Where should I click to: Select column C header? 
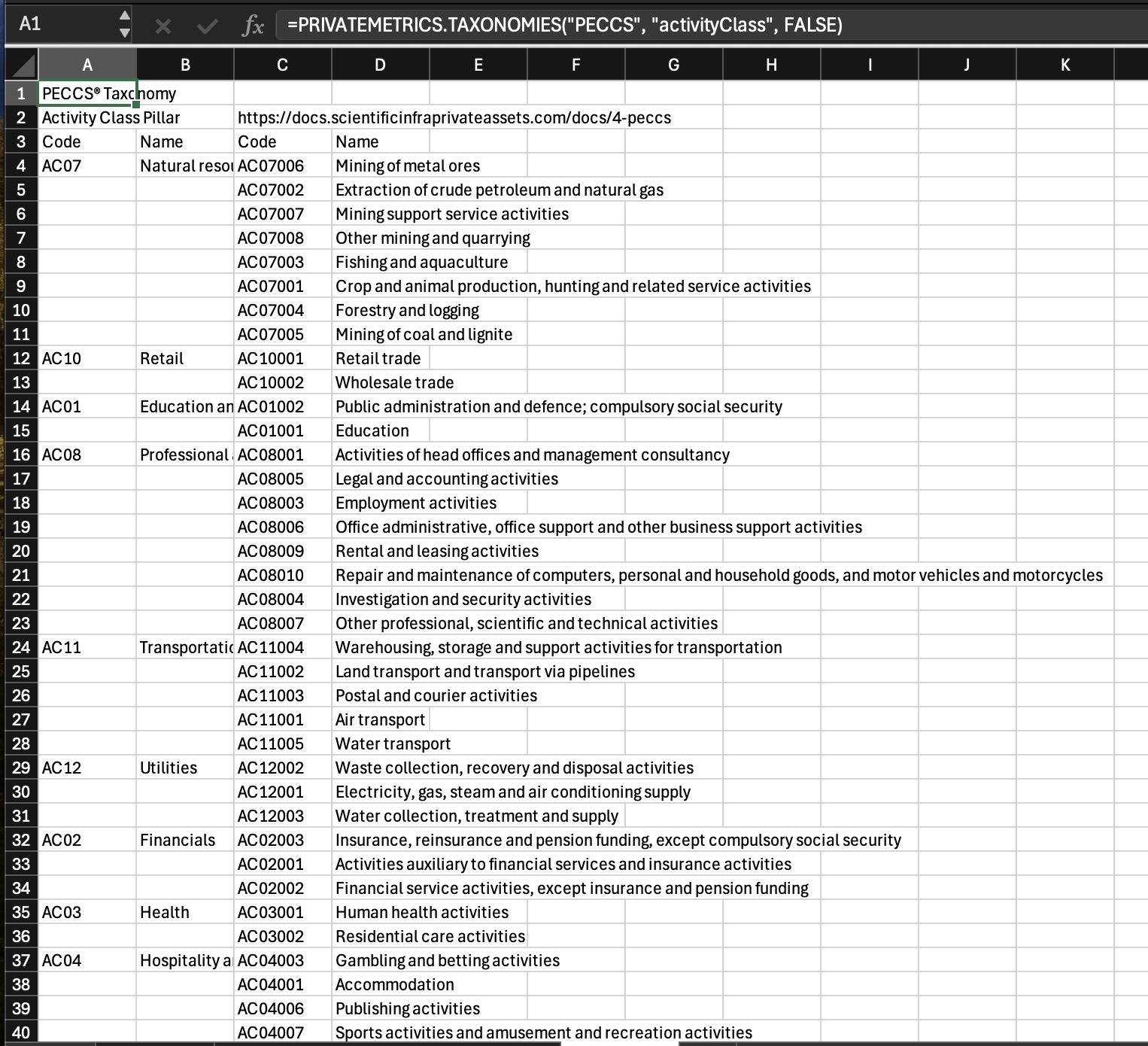coord(282,65)
